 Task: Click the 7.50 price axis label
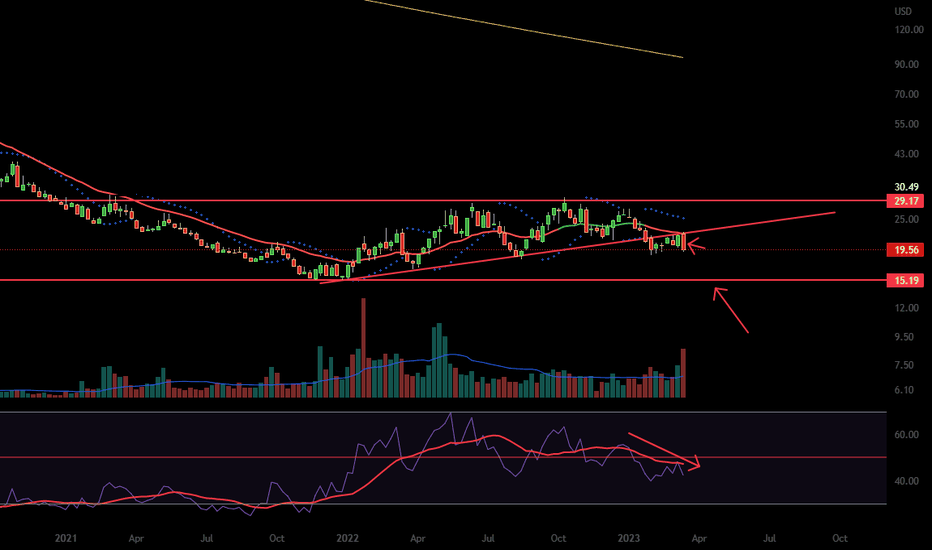click(904, 365)
